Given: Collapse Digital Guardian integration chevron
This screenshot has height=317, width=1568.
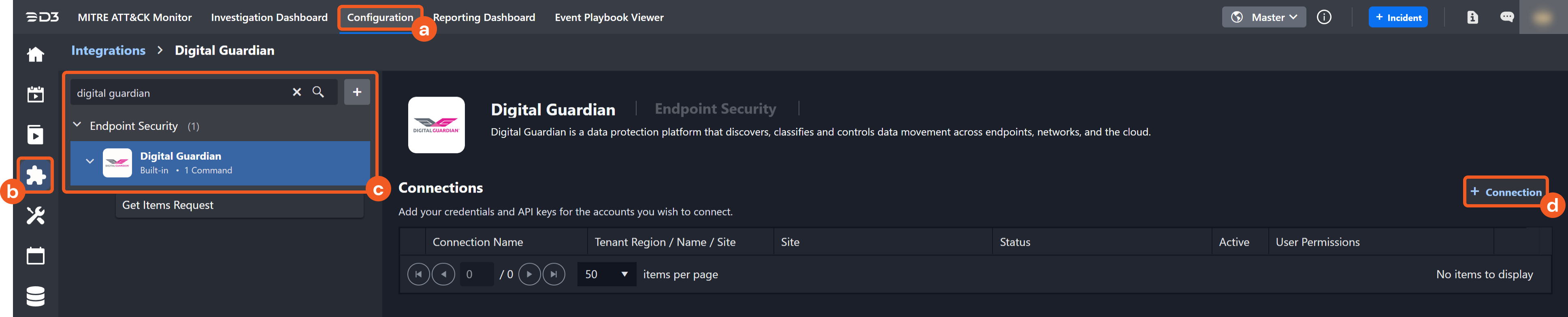Looking at the screenshot, I should [x=89, y=162].
